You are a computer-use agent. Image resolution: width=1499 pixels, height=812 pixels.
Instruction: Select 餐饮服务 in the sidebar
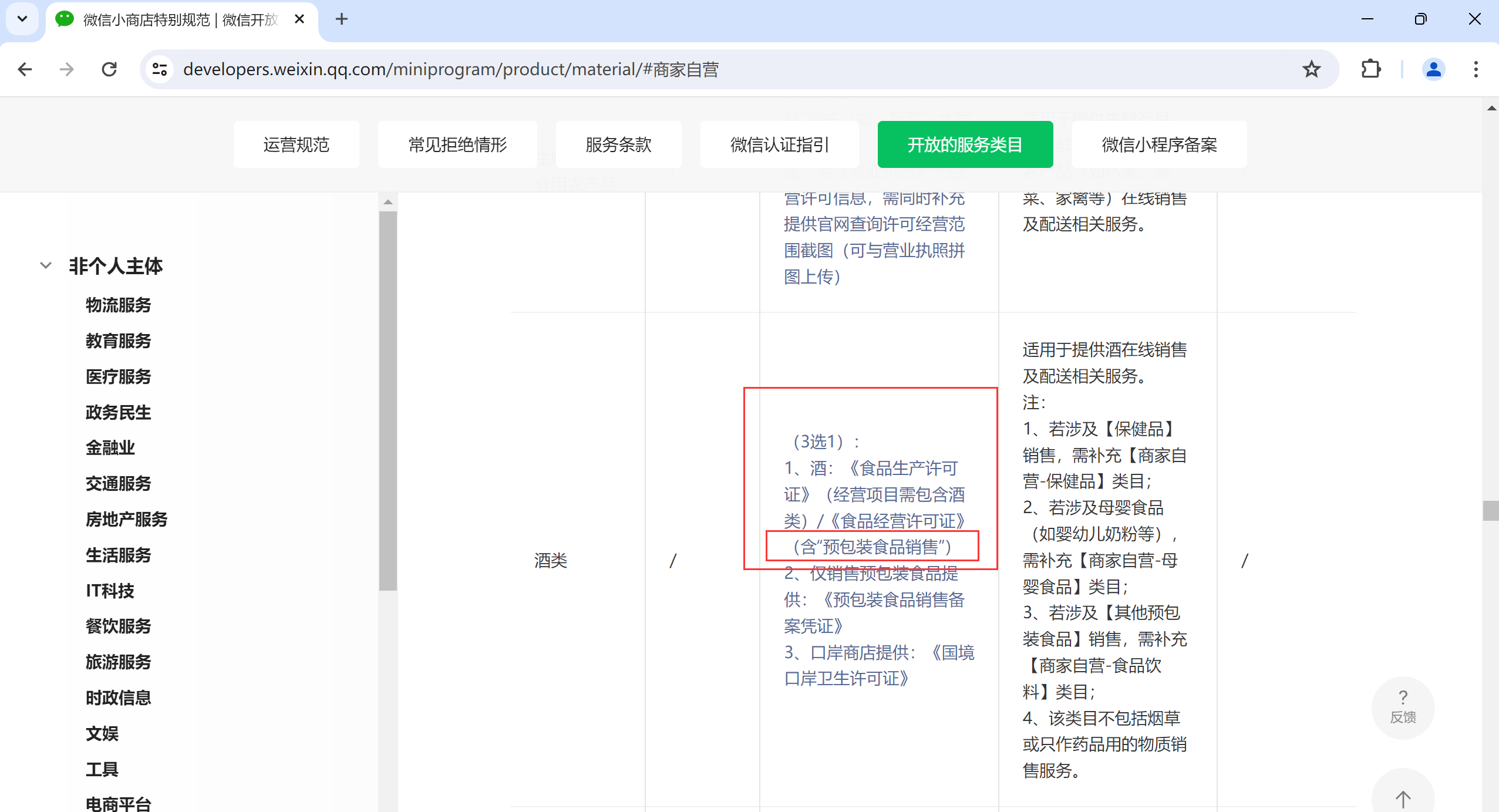(x=118, y=626)
